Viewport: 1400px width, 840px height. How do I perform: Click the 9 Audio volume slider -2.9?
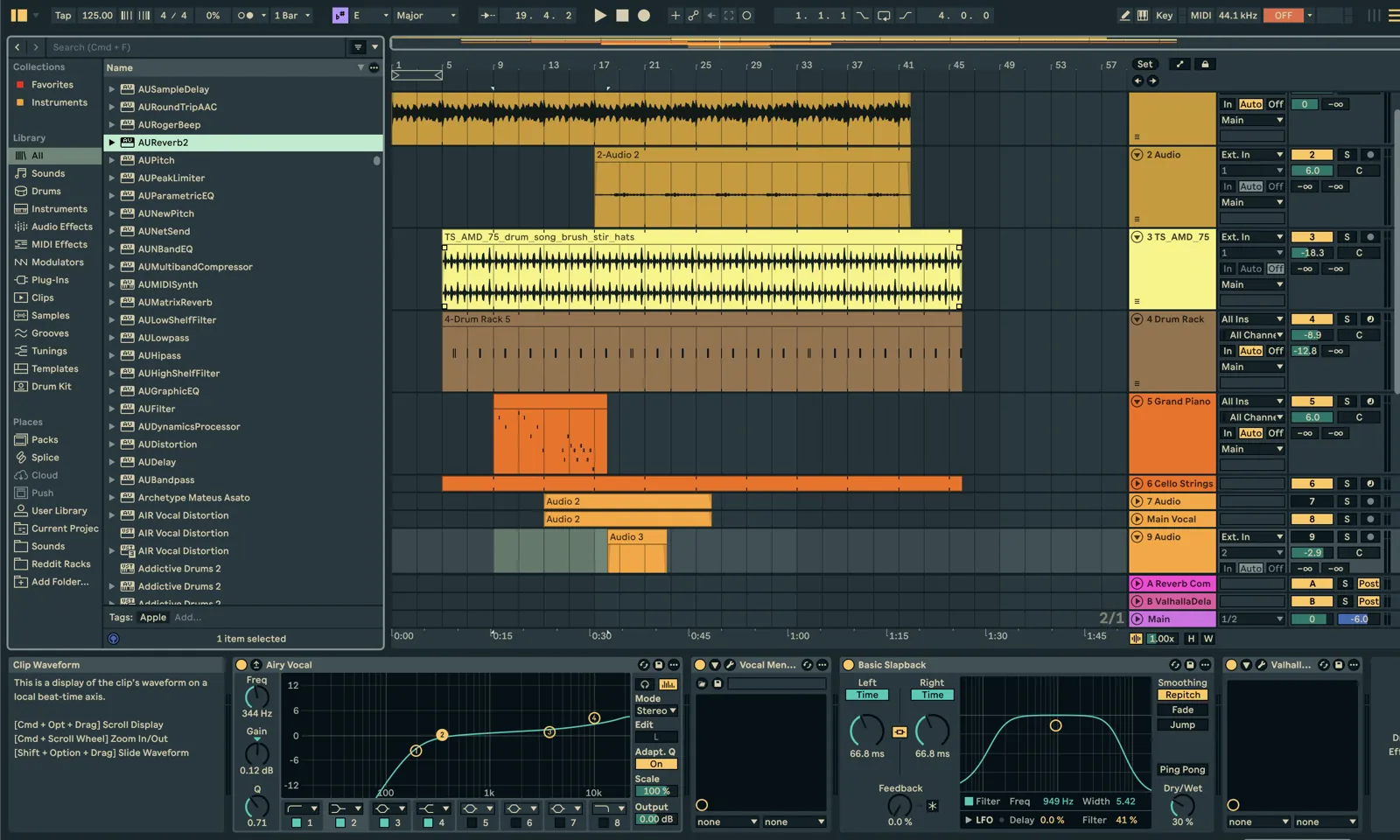[x=1312, y=553]
